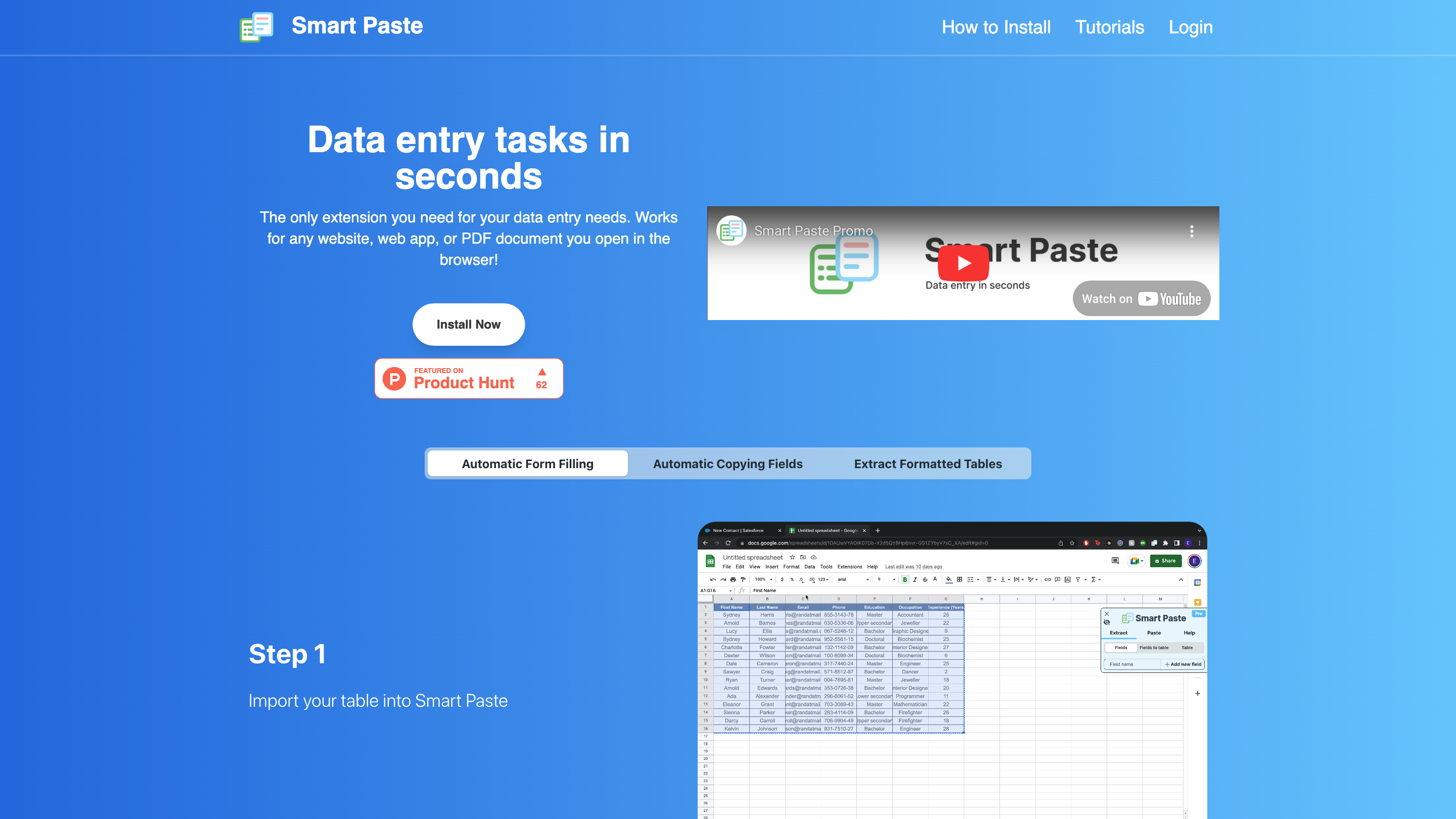The width and height of the screenshot is (1456, 819).
Task: Click the Install Now button
Action: [469, 324]
